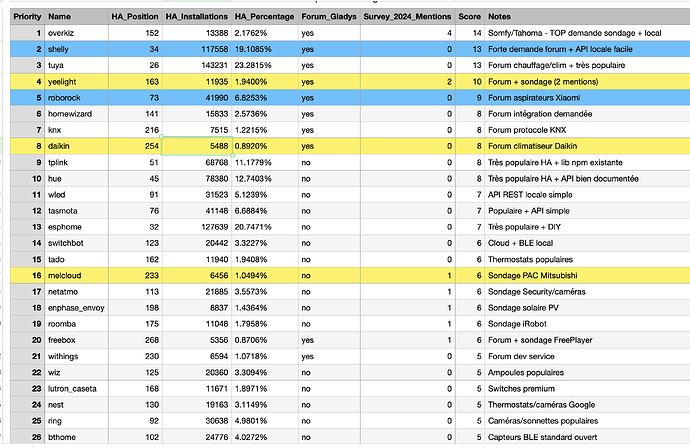The image size is (690, 448).
Task: Click the 'overkiz' name cell
Action: [76, 33]
